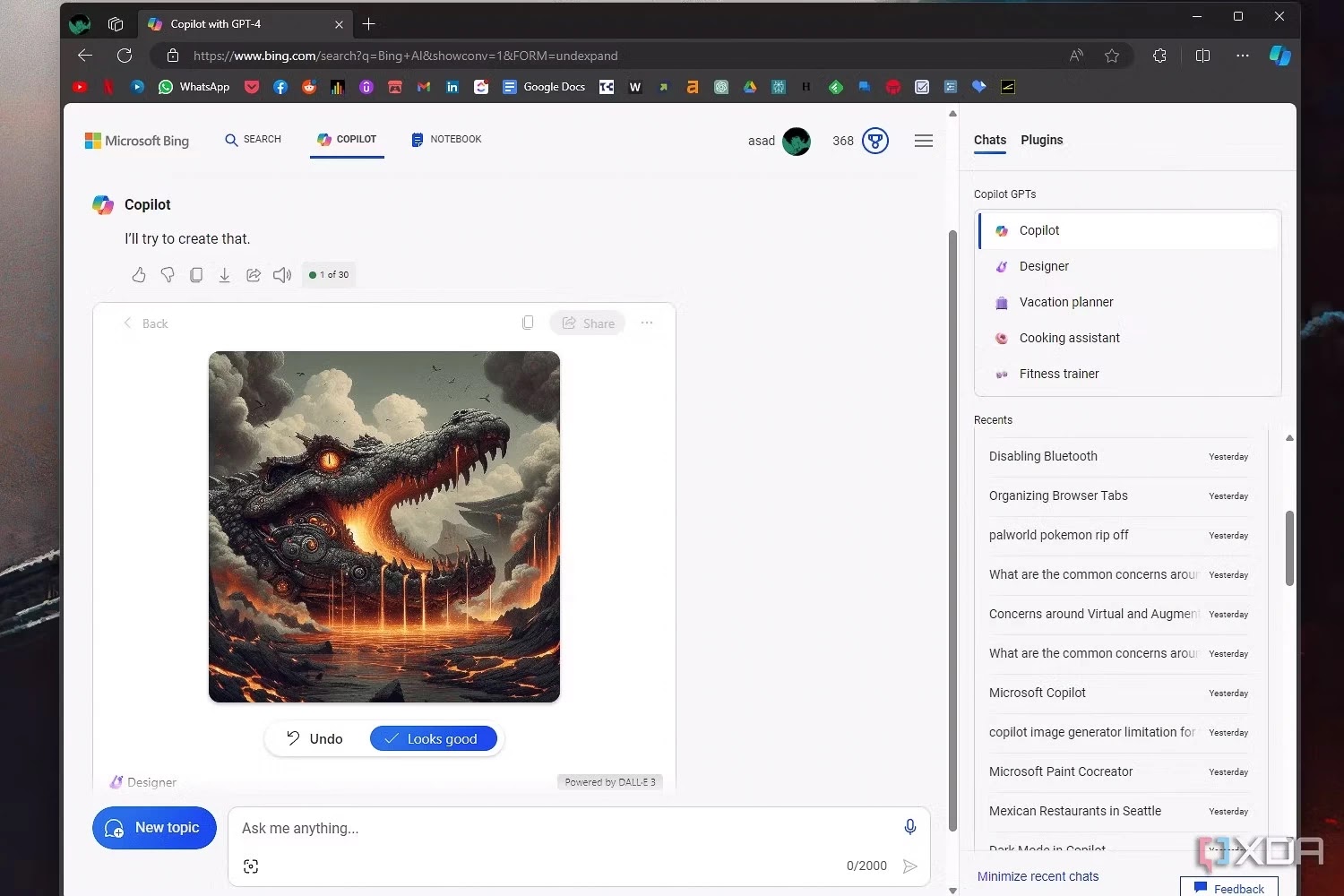Refresh the page in the browser

click(x=125, y=56)
